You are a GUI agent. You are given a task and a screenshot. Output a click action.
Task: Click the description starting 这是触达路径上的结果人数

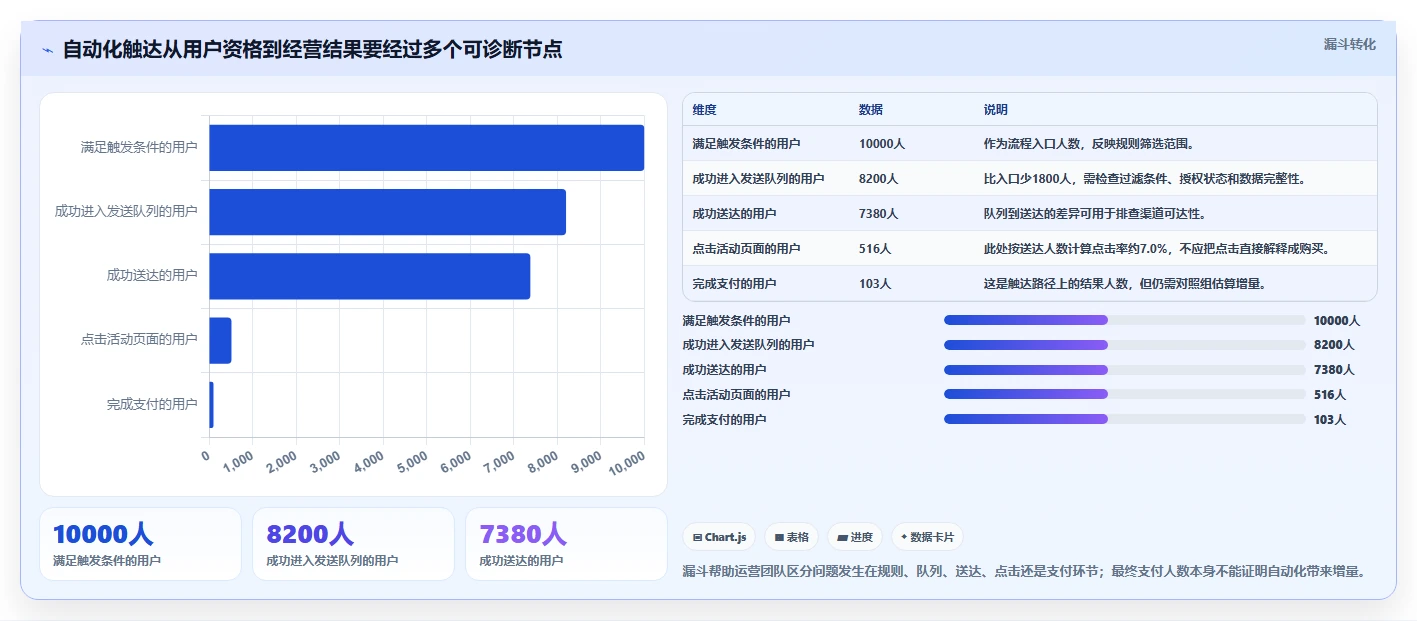coord(1125,283)
